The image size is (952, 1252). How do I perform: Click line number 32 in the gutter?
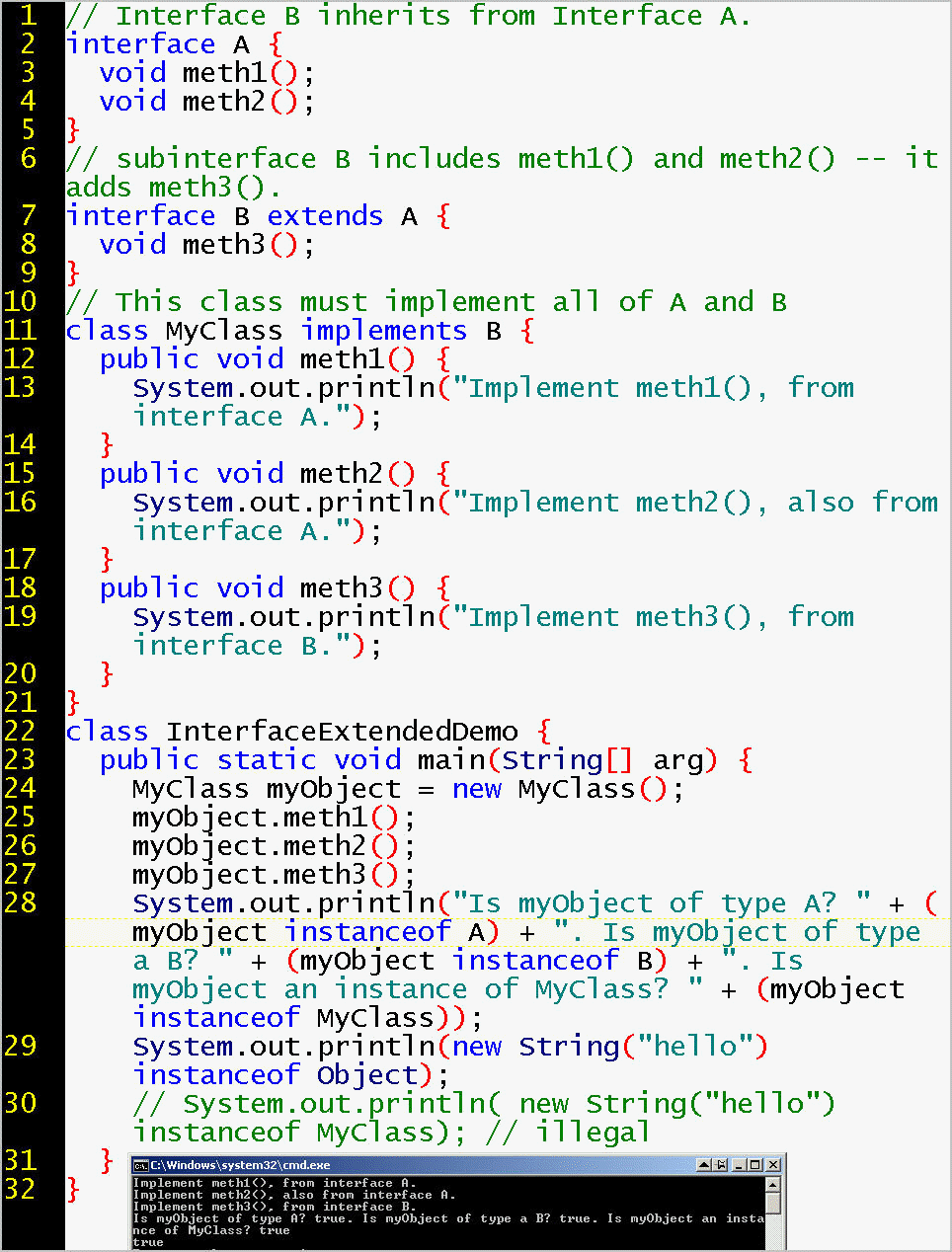point(20,1190)
